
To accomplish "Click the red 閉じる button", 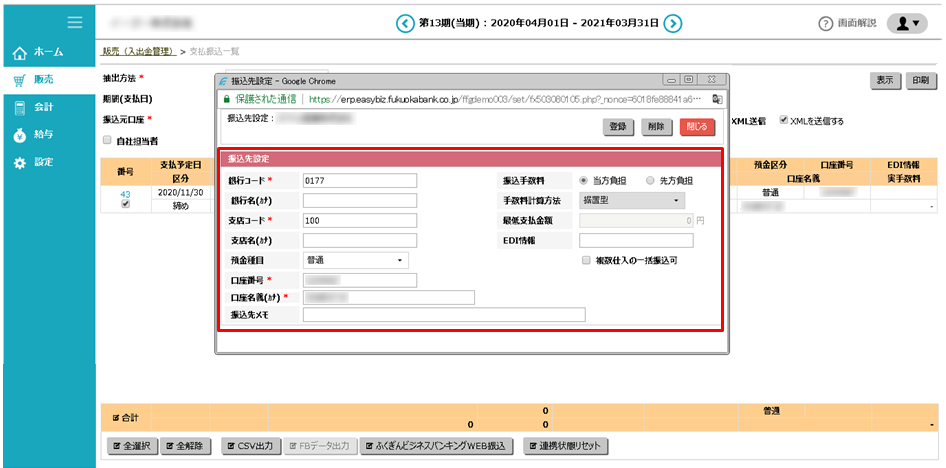I will click(x=697, y=127).
